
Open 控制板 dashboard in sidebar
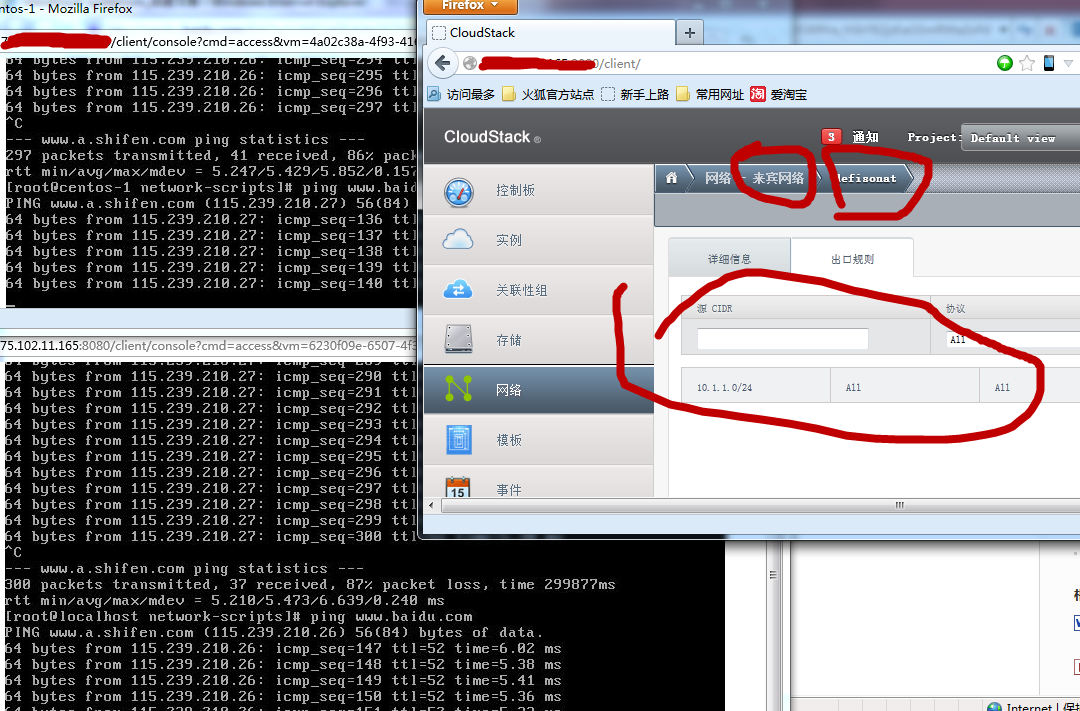pyautogui.click(x=539, y=190)
